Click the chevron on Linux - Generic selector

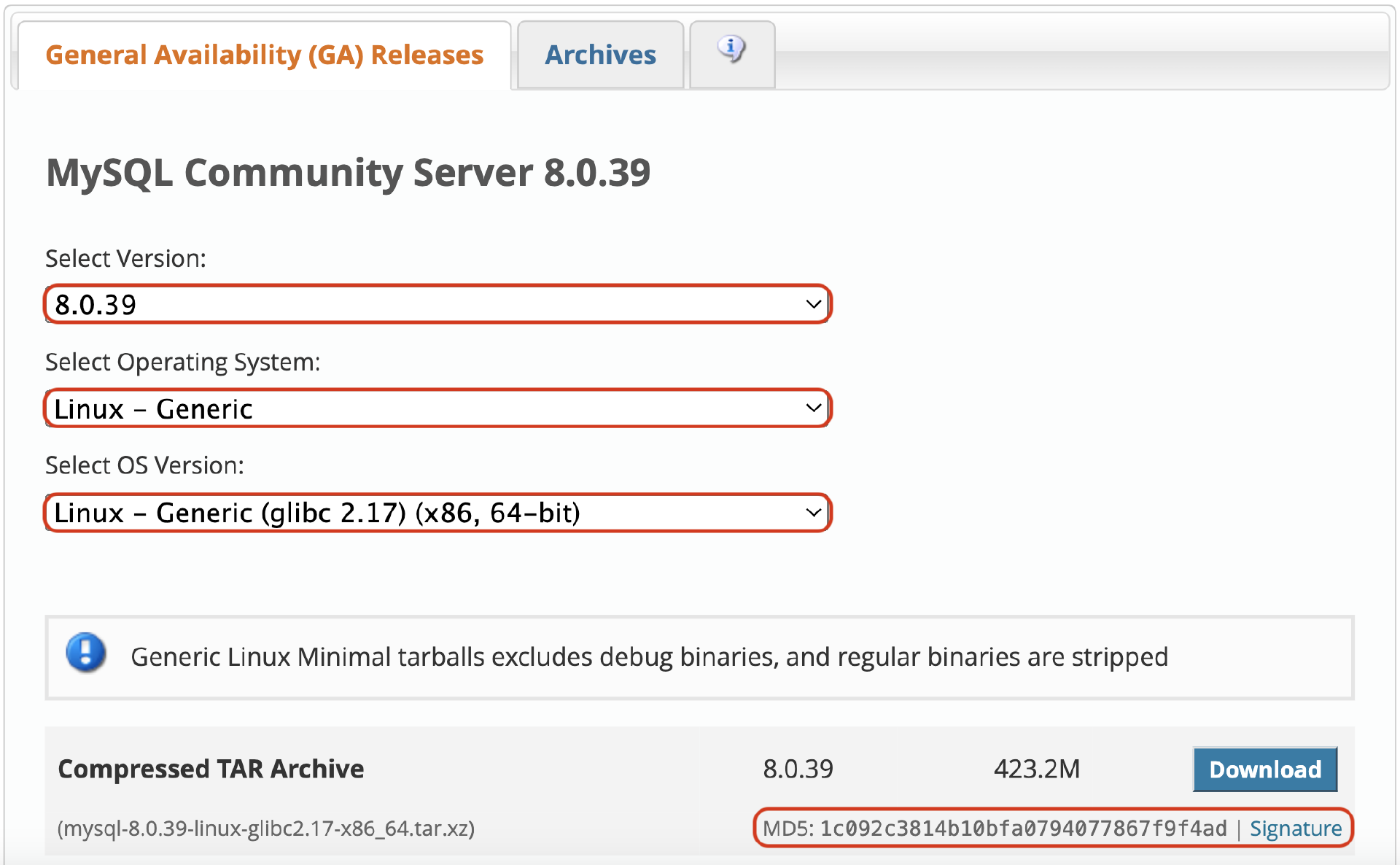tap(814, 408)
